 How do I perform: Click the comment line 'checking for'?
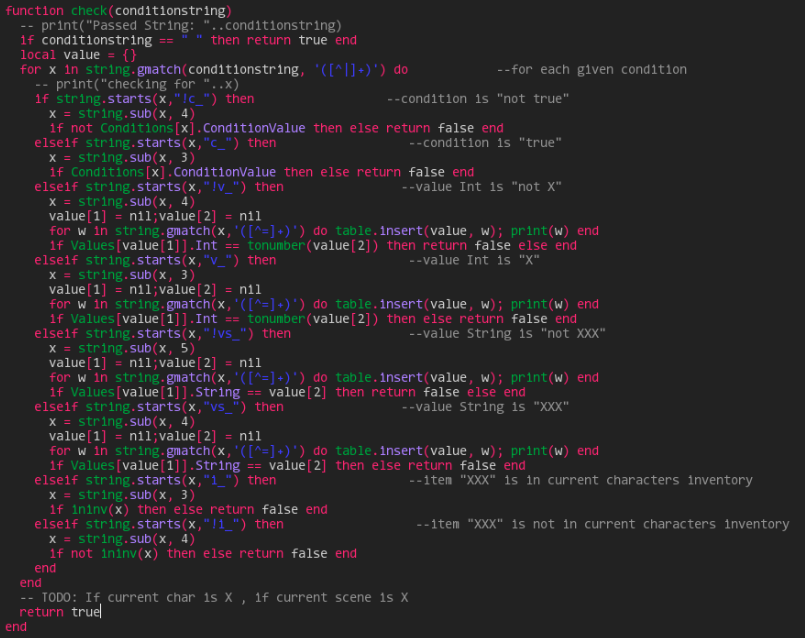tap(137, 84)
